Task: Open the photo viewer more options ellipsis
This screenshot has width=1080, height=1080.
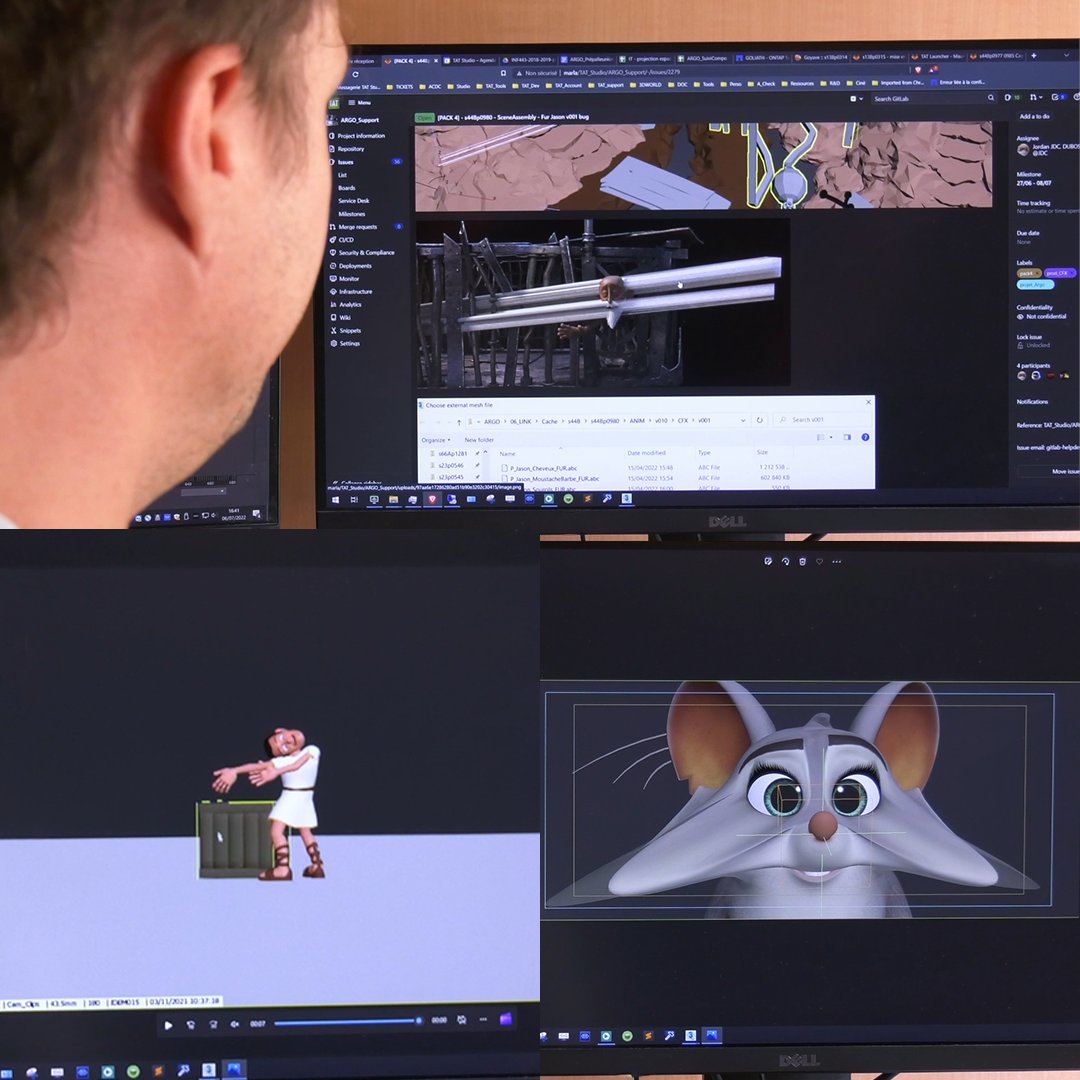Action: (837, 561)
